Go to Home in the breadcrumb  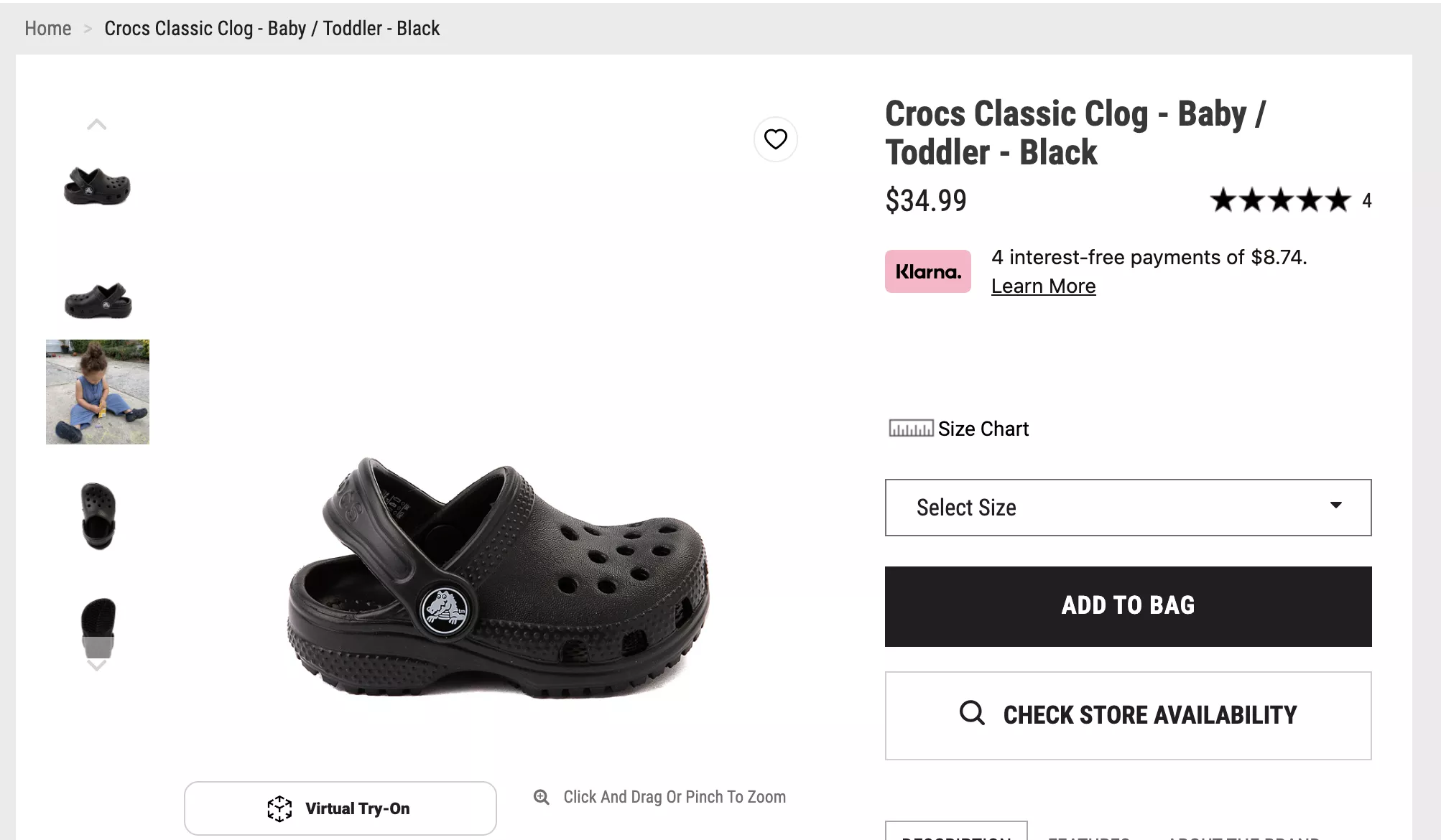[48, 29]
